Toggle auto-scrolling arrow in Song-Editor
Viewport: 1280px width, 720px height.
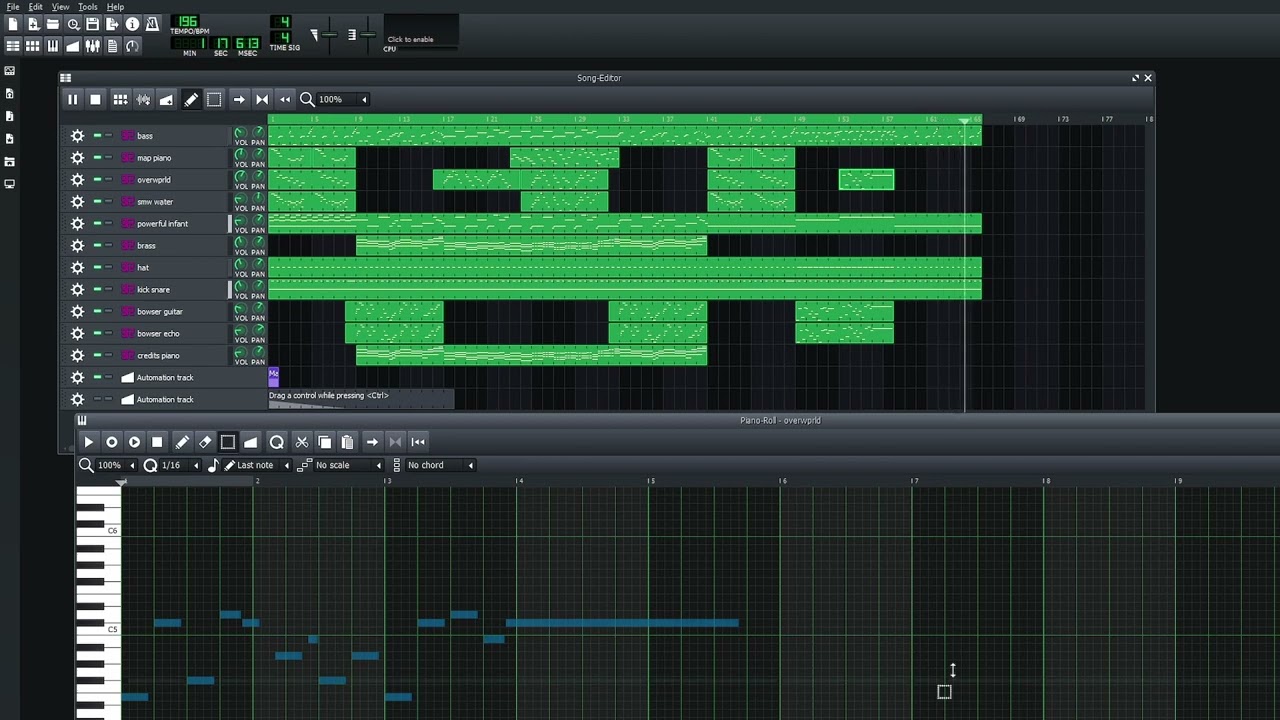click(239, 99)
